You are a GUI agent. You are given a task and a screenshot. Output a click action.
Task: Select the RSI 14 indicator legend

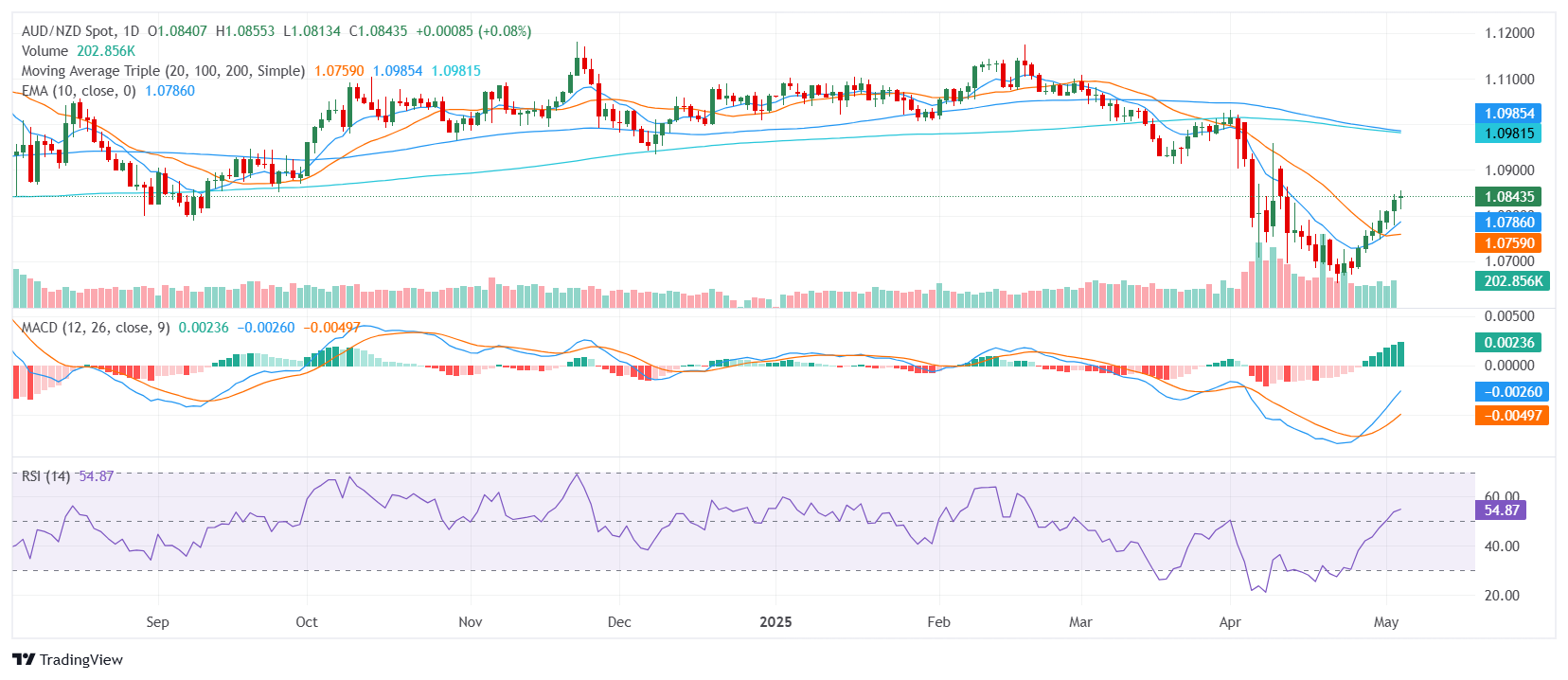[x=46, y=476]
